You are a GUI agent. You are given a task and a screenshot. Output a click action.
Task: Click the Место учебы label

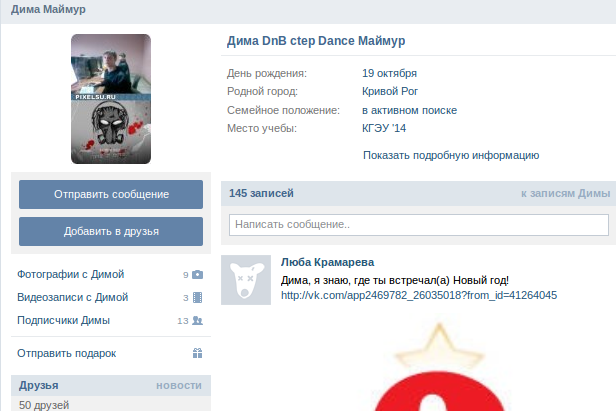click(x=262, y=128)
